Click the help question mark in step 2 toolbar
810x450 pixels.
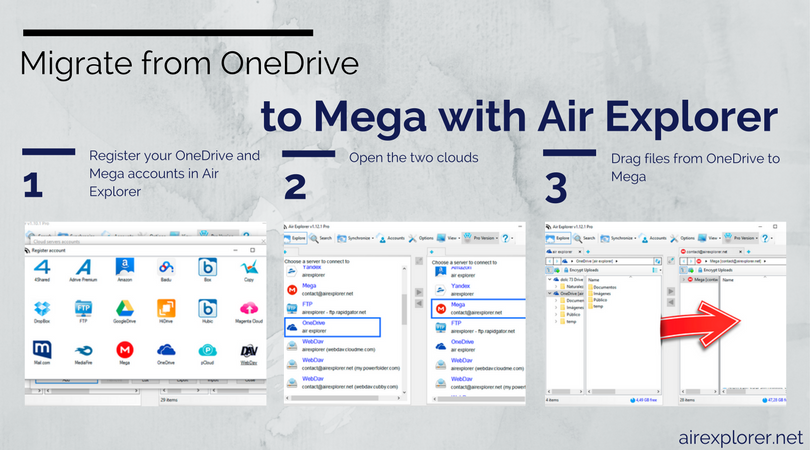tap(505, 238)
